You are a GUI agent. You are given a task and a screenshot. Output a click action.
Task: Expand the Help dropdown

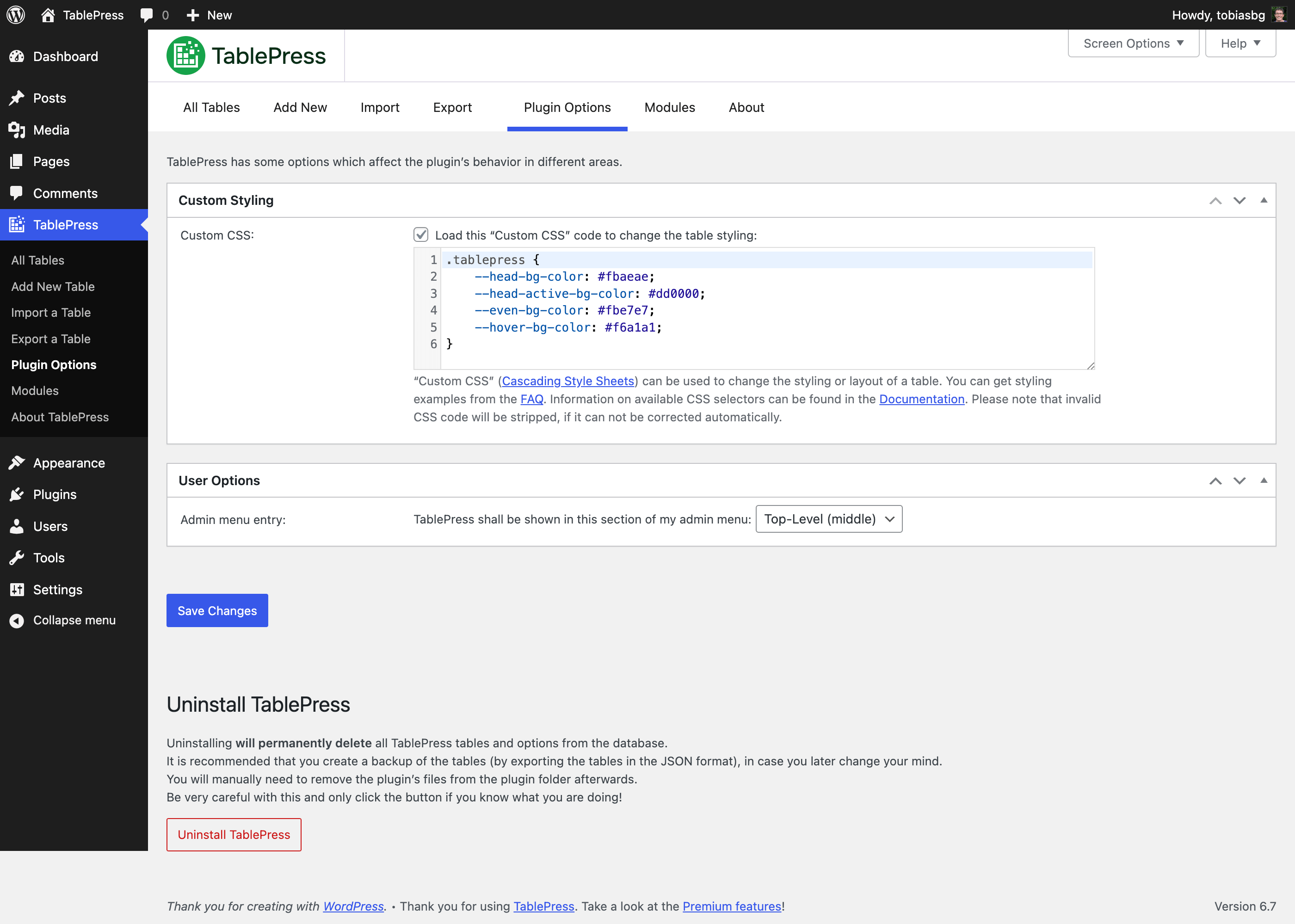coord(1240,43)
